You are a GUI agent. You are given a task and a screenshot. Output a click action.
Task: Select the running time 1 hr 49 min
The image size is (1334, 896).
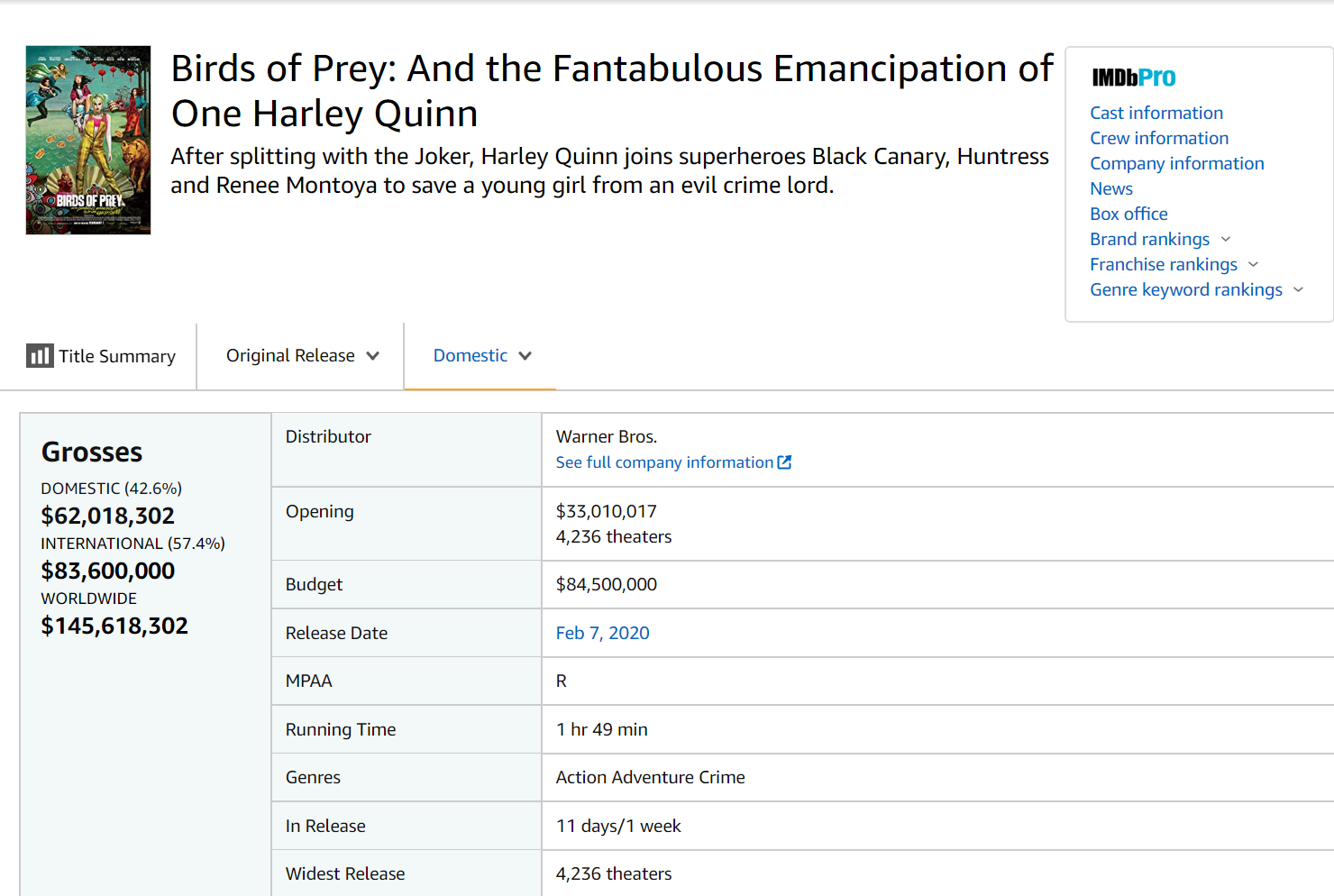click(601, 729)
